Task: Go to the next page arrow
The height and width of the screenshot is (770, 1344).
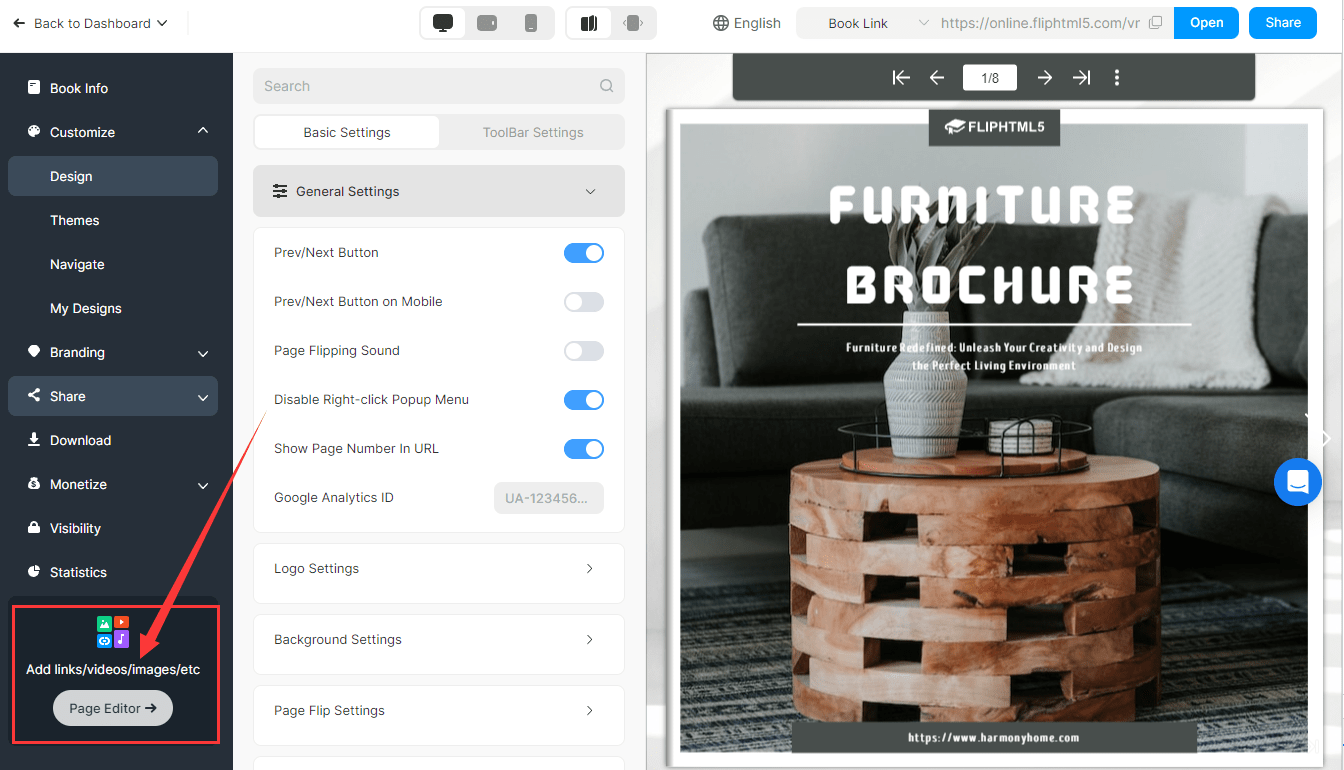Action: tap(1045, 77)
